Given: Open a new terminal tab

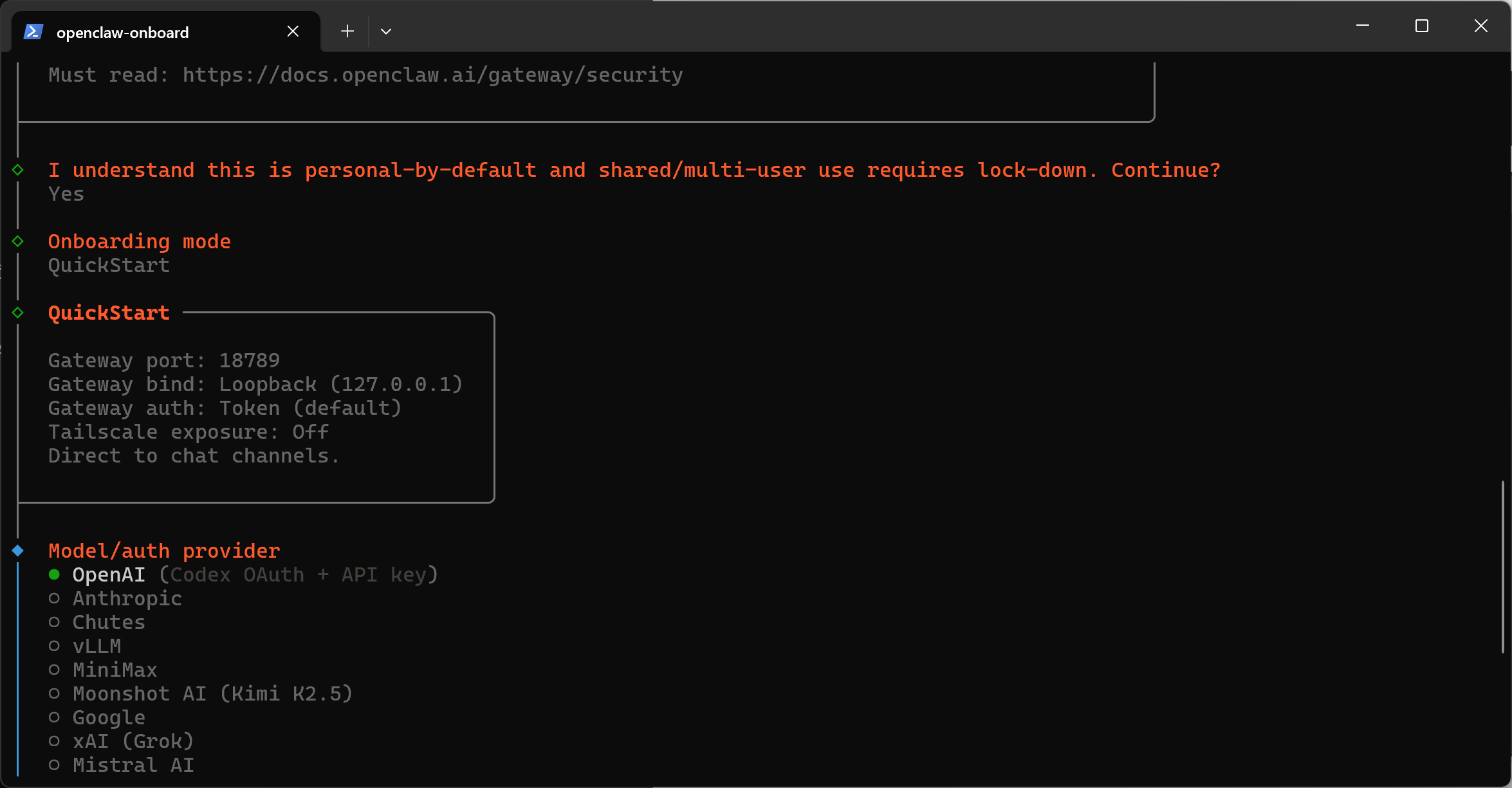Looking at the screenshot, I should tap(347, 31).
